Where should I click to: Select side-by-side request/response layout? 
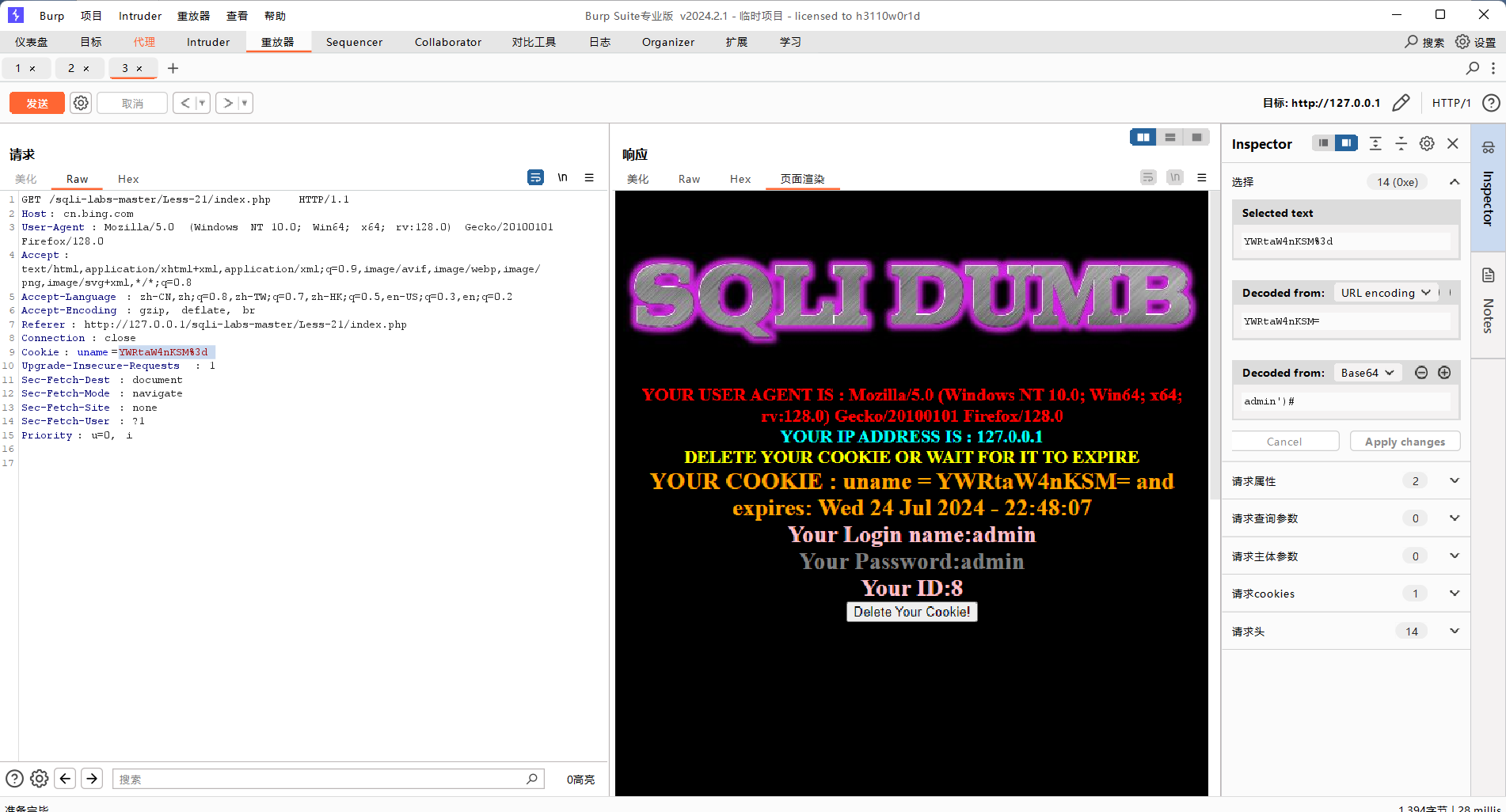(1143, 138)
